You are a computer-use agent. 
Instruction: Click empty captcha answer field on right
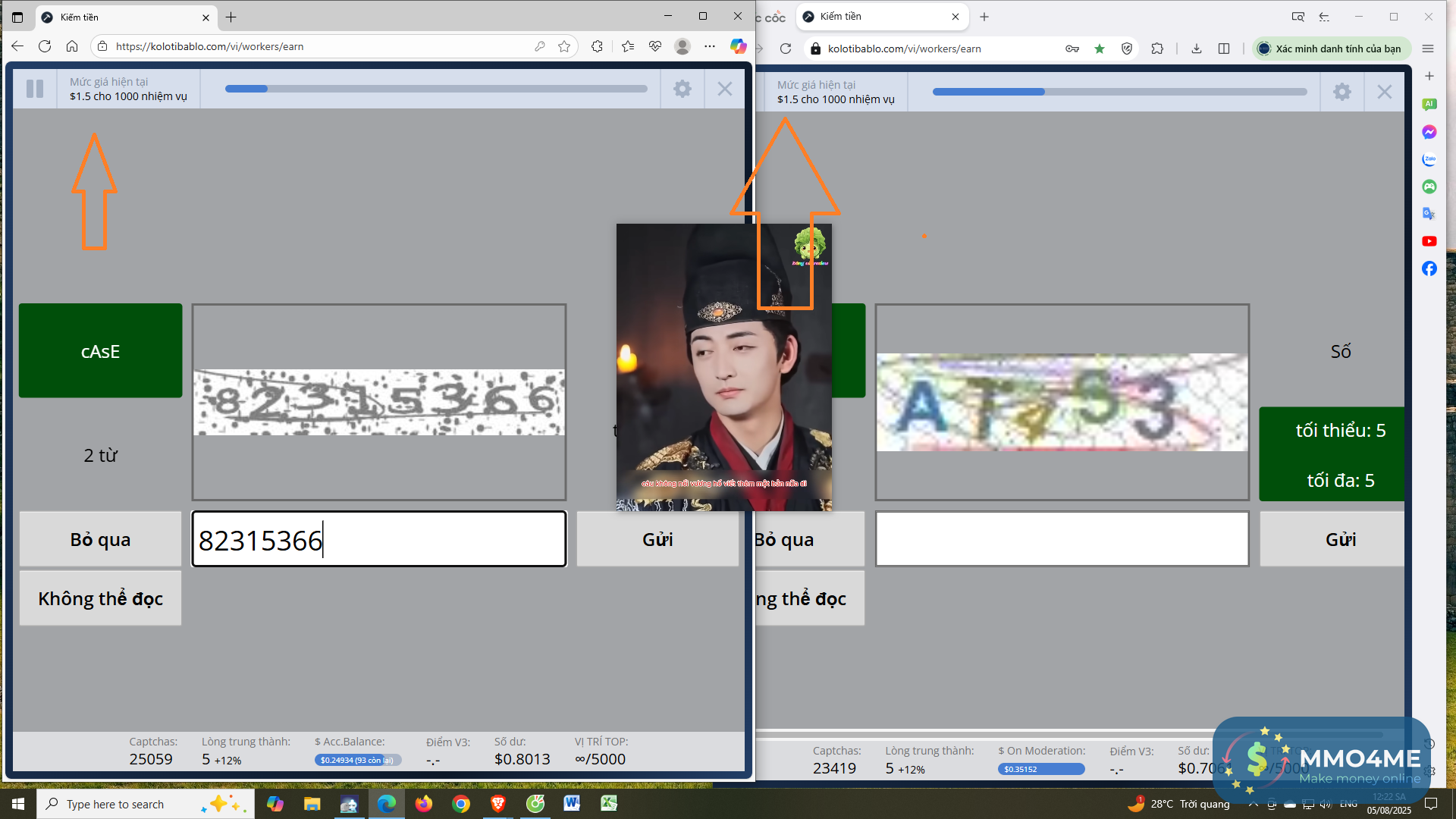tap(1062, 539)
